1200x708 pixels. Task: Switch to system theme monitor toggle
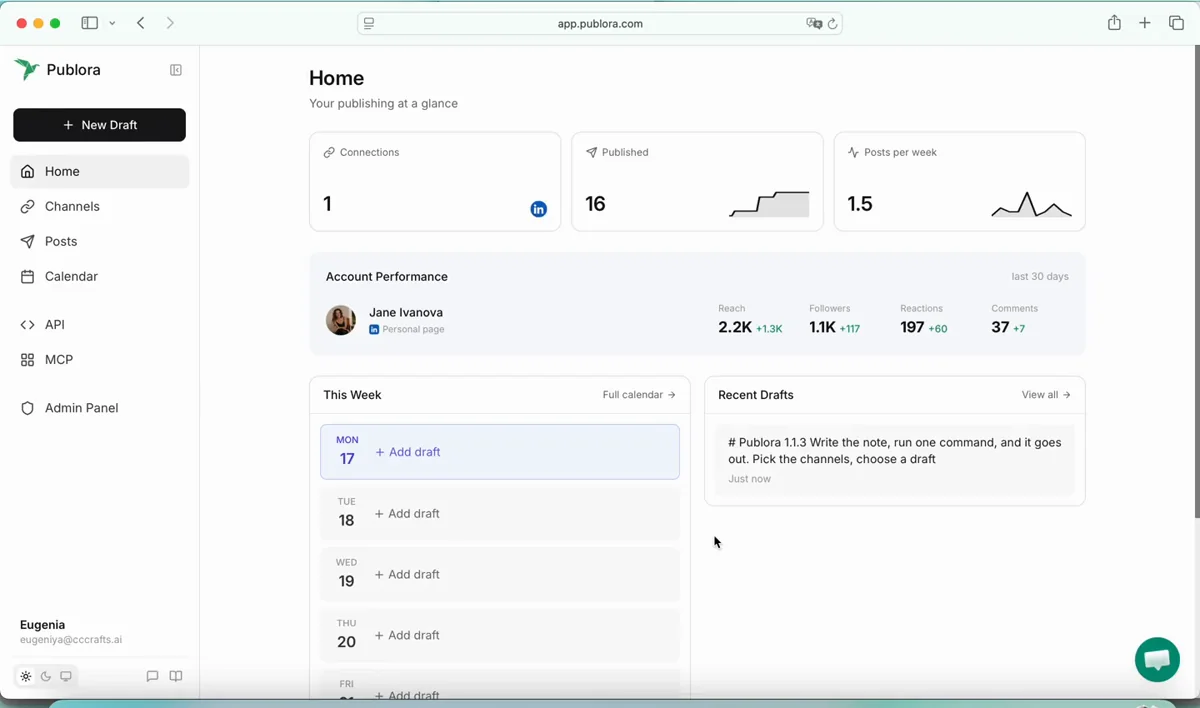pos(66,676)
